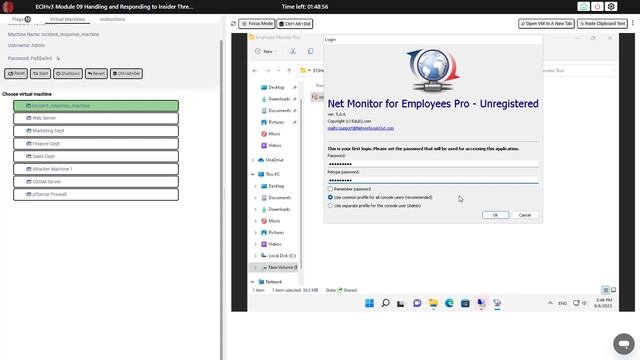Click the refresh icon above the VM
The height and width of the screenshot is (360, 640).
[x=233, y=24]
